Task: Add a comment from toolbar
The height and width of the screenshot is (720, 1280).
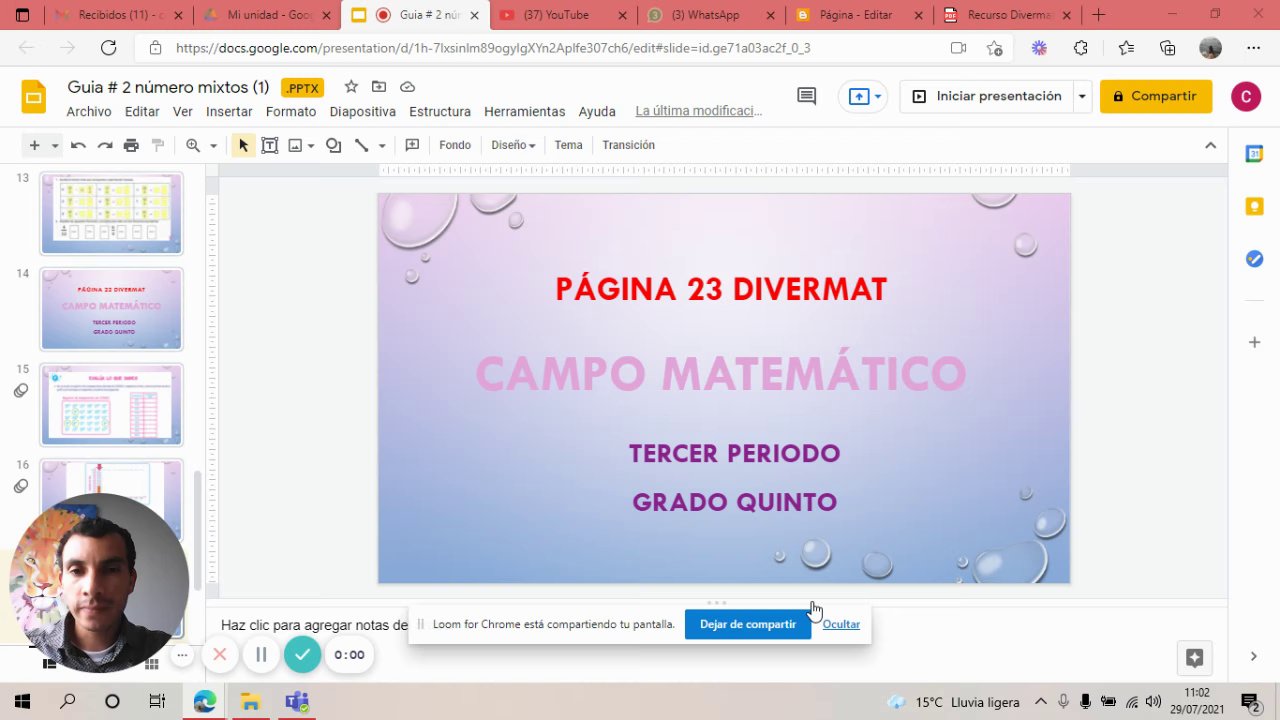Action: point(412,145)
